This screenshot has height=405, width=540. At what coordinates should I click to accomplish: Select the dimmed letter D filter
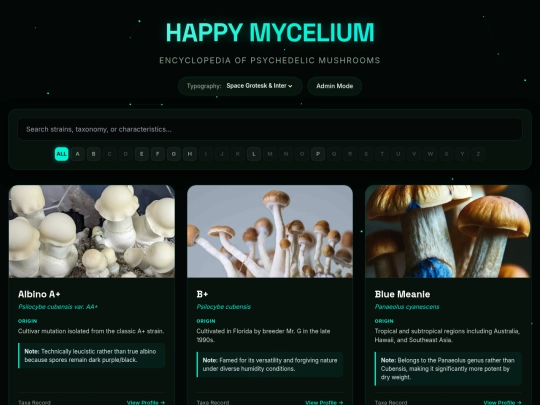[x=125, y=154]
